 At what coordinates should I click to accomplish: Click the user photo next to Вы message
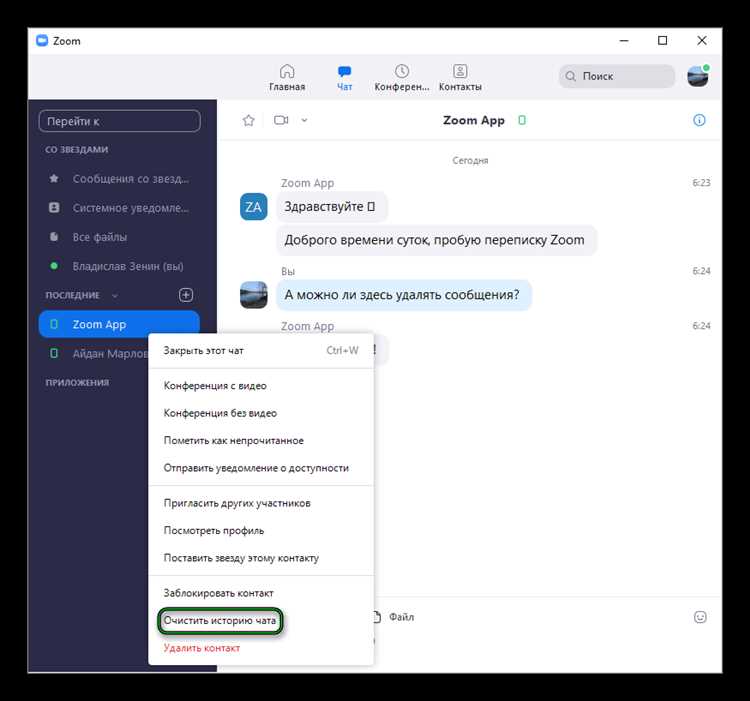pyautogui.click(x=254, y=295)
